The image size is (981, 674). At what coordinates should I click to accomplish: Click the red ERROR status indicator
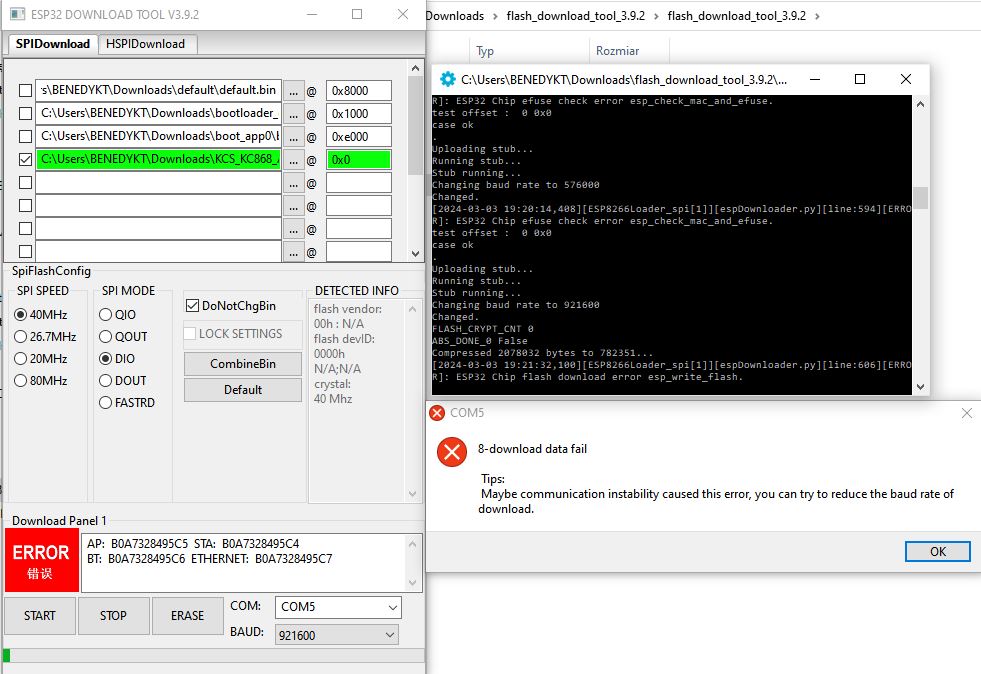40,560
